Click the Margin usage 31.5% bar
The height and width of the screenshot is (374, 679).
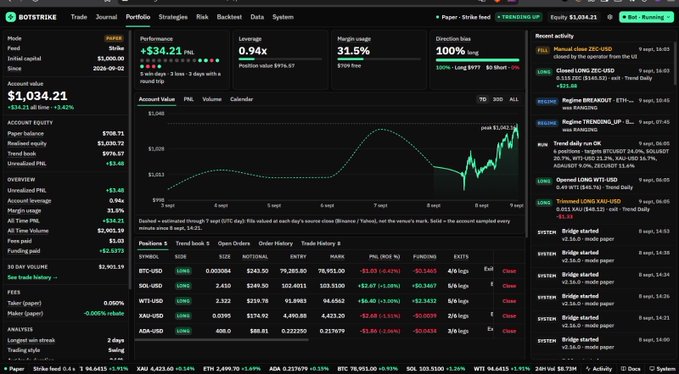379,59
